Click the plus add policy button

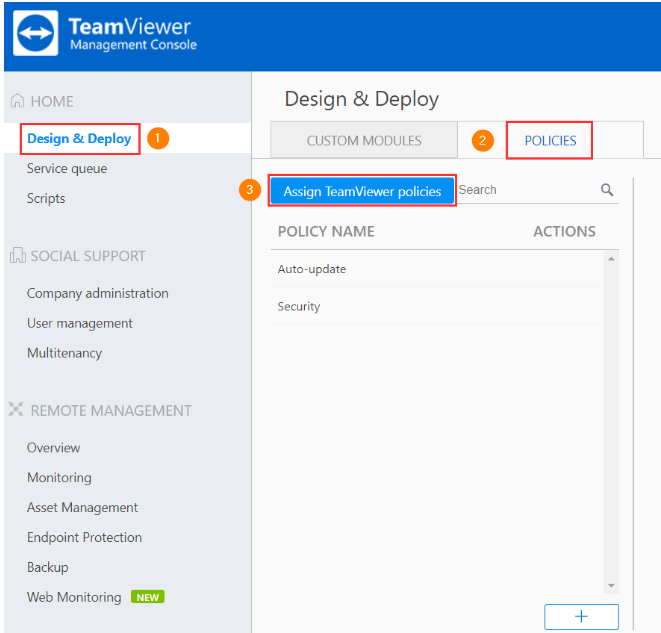coord(581,616)
